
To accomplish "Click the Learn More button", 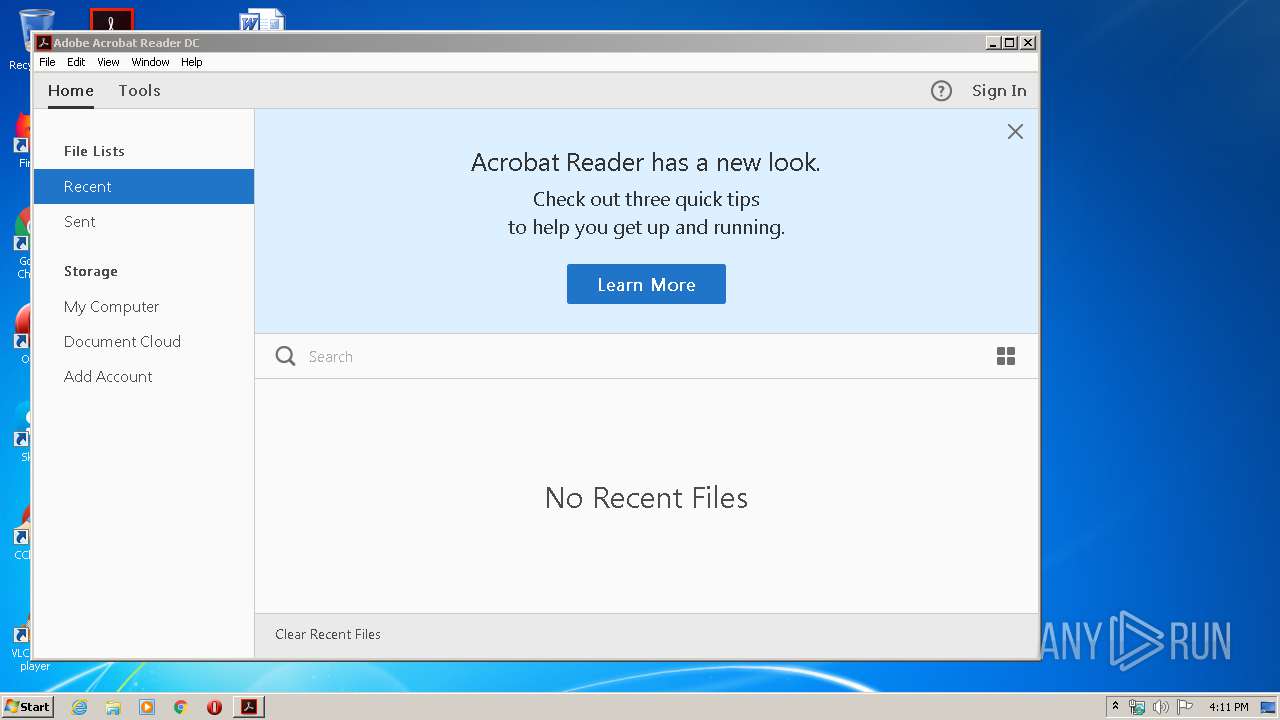I will [646, 285].
